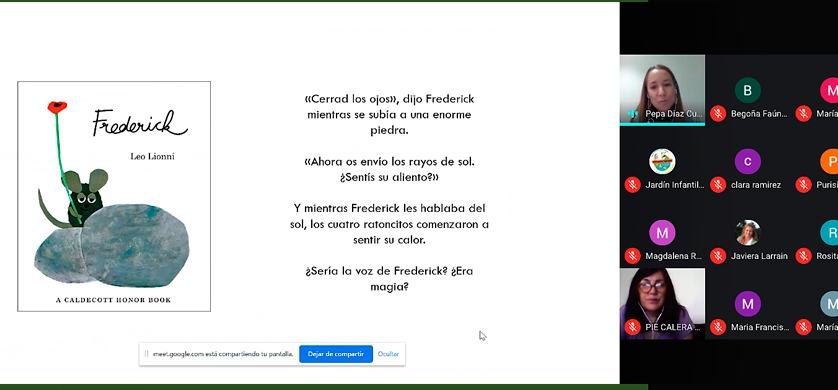
Task: Select Pepa Díaz's video tile
Action: (662, 90)
